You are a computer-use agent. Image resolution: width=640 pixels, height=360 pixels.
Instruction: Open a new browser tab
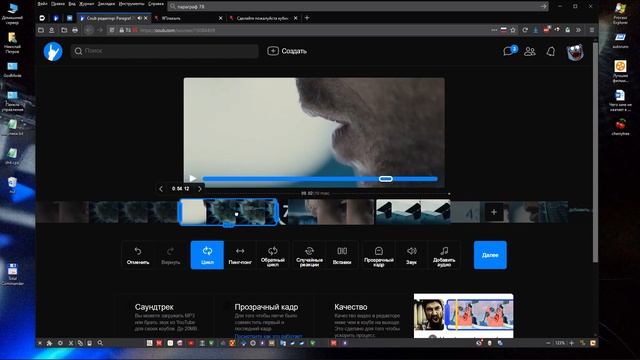[x=307, y=18]
